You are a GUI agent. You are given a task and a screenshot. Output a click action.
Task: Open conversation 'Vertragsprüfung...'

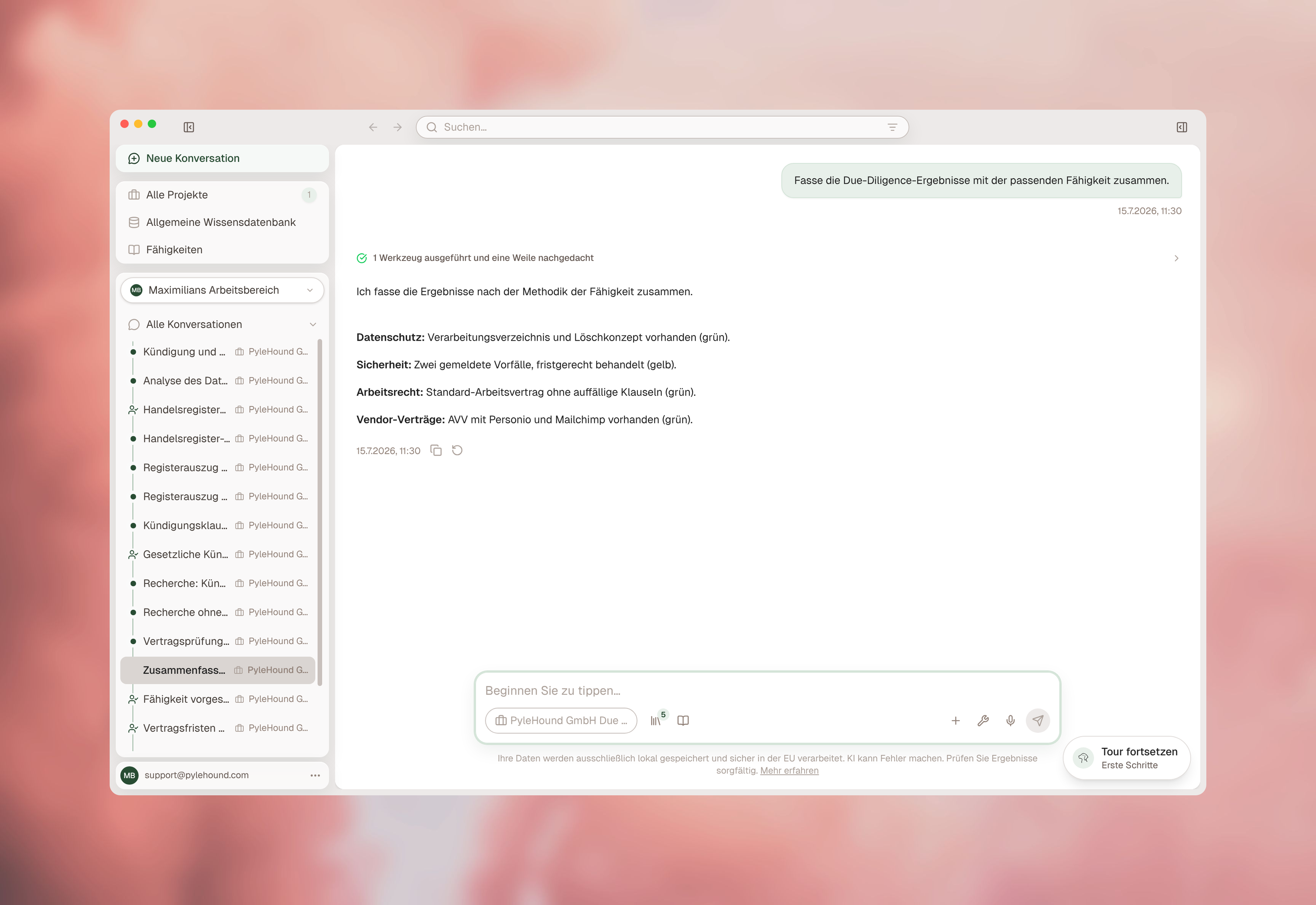point(218,641)
